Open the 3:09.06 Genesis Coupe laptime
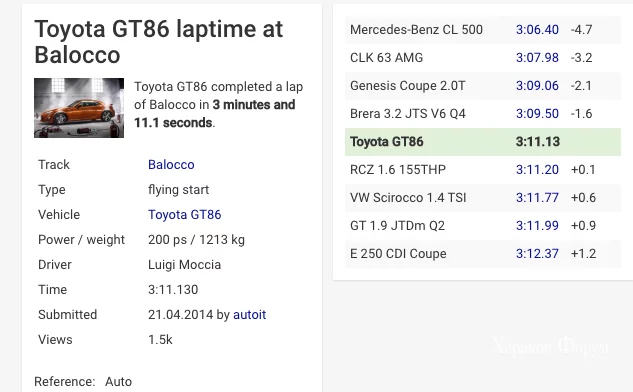Screen dimensions: 633x392 click(537, 86)
